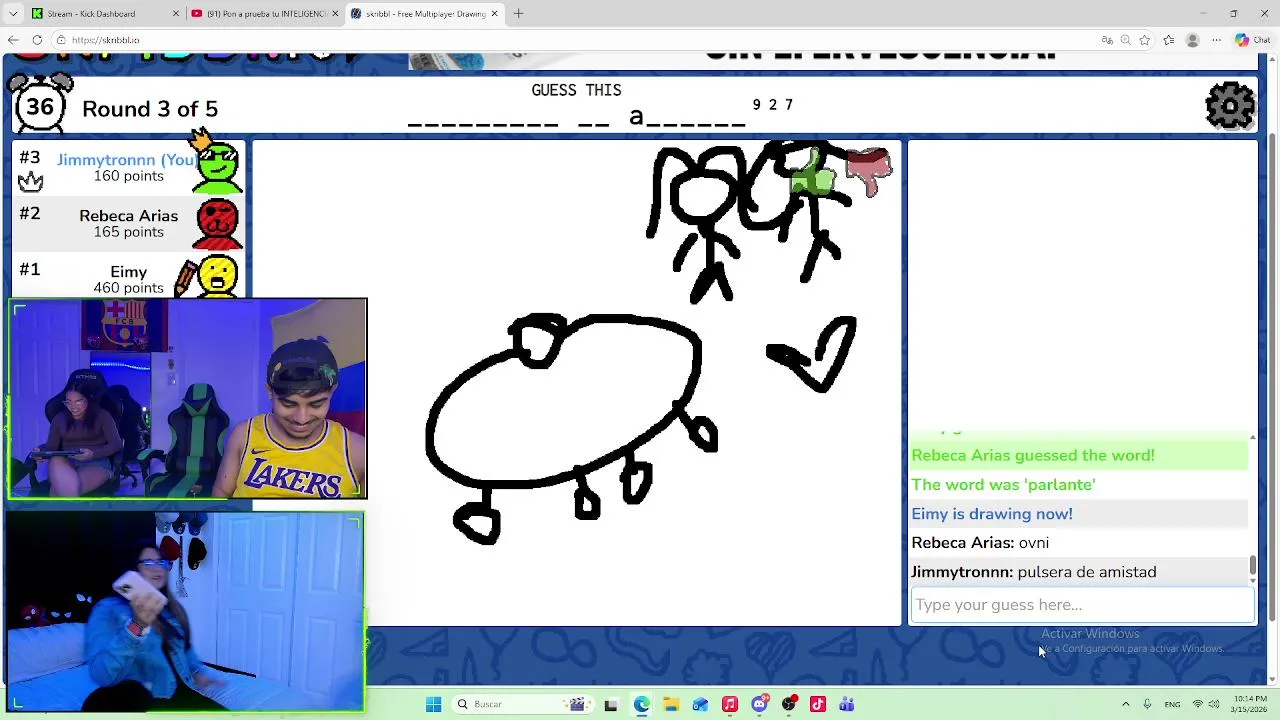Image resolution: width=1280 pixels, height=720 pixels.
Task: Open Discord from the taskbar
Action: [x=759, y=704]
